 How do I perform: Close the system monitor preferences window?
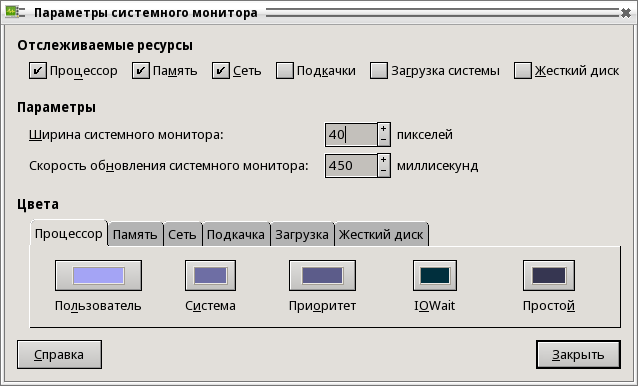point(626,13)
